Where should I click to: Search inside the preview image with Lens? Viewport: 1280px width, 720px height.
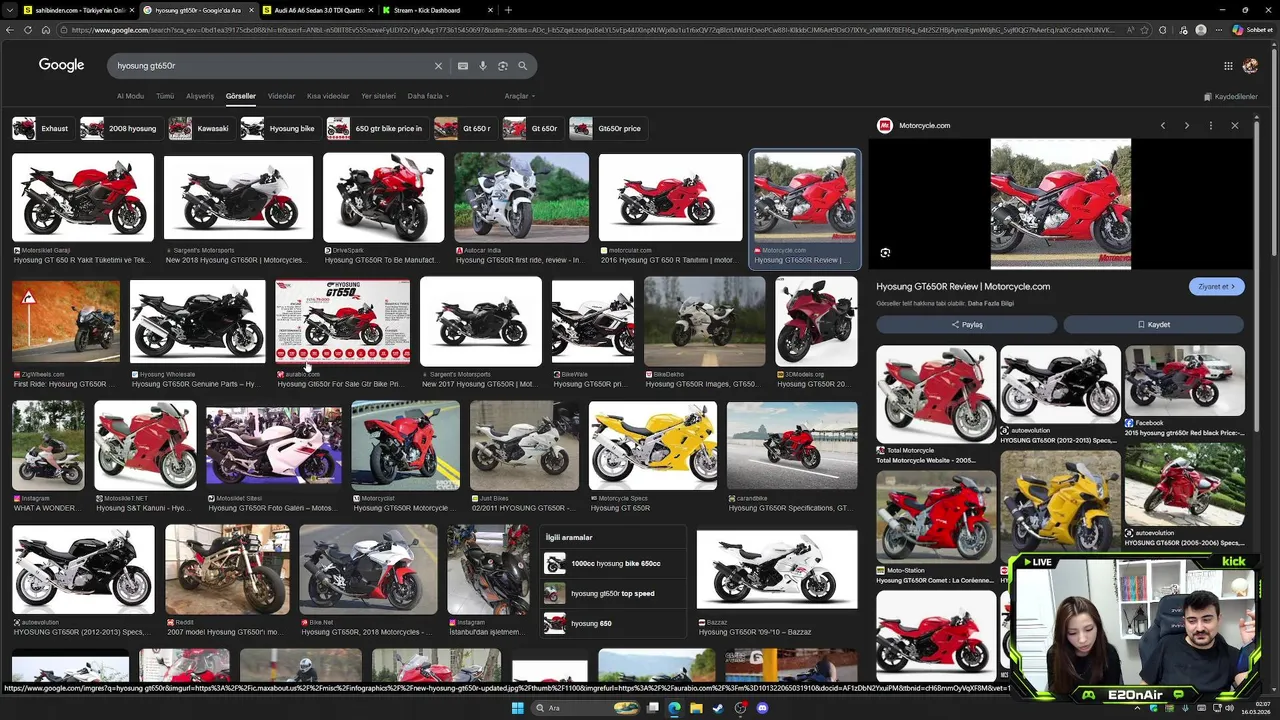click(x=885, y=253)
